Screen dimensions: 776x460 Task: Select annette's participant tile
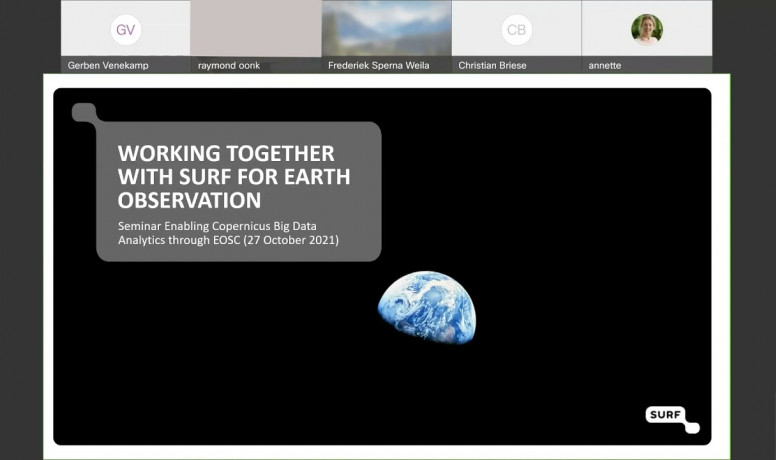(x=647, y=37)
